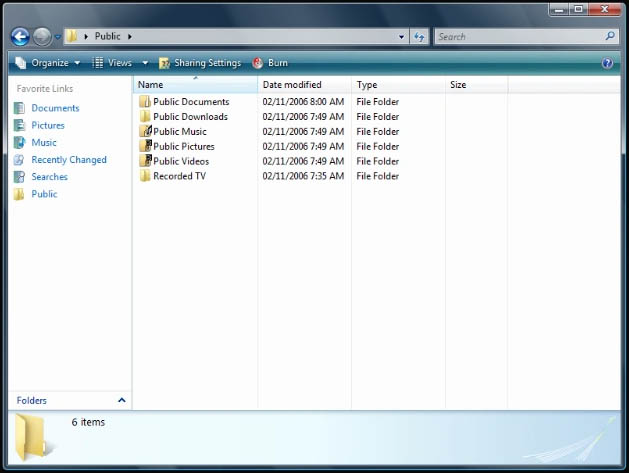Open Documents in Favorite Links
Viewport: 629px width, 473px height.
click(x=55, y=108)
